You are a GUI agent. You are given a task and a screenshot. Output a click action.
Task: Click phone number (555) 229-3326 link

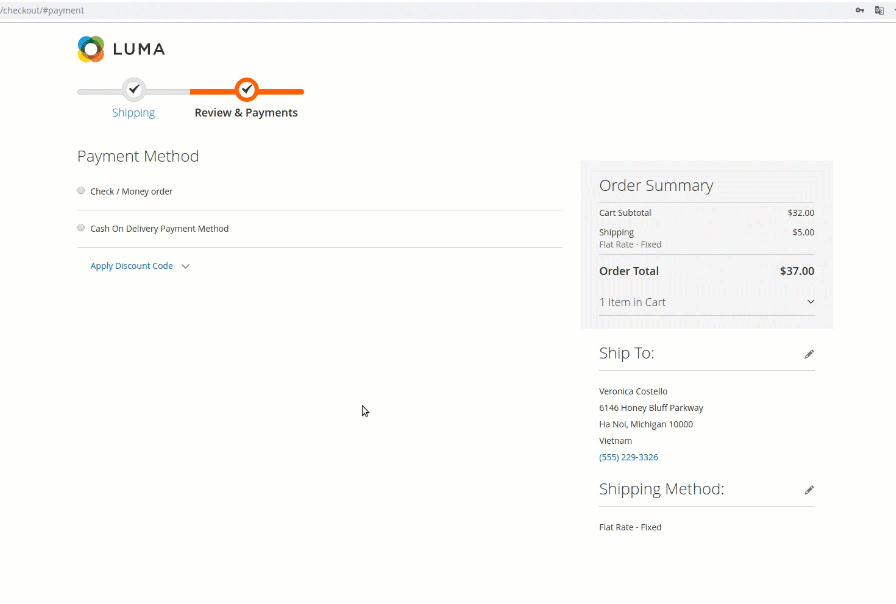(x=629, y=457)
